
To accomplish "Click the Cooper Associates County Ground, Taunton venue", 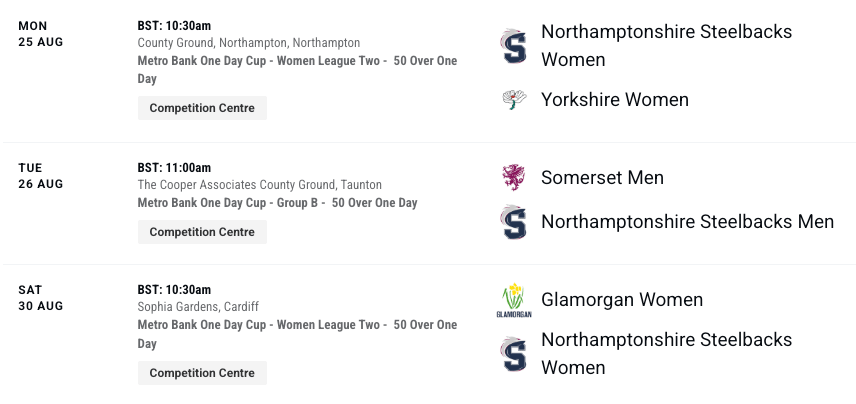I will 259,185.
